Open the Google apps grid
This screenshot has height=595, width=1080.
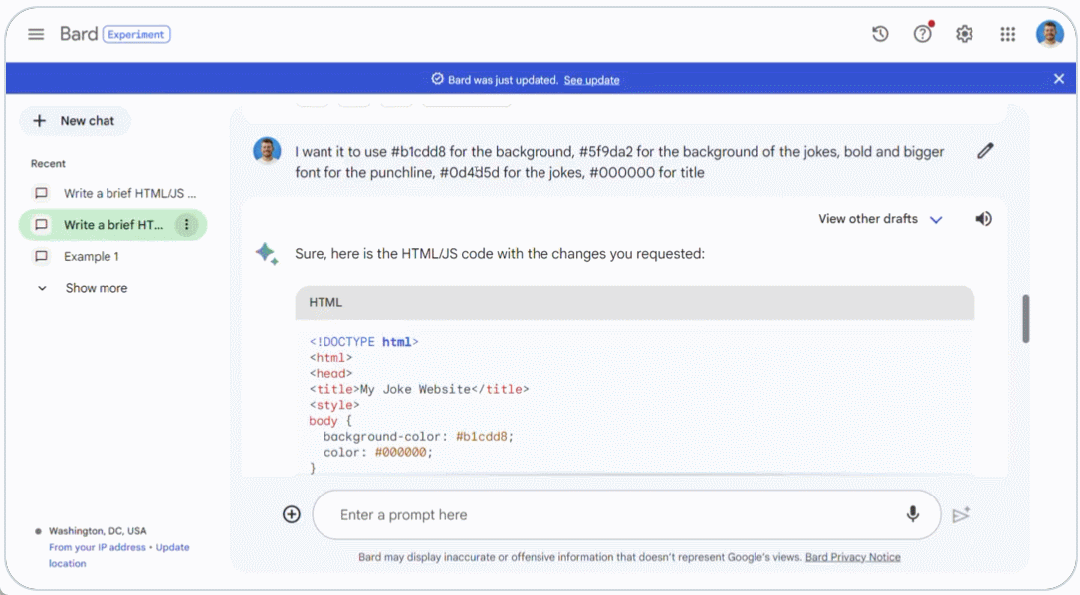click(x=1007, y=34)
